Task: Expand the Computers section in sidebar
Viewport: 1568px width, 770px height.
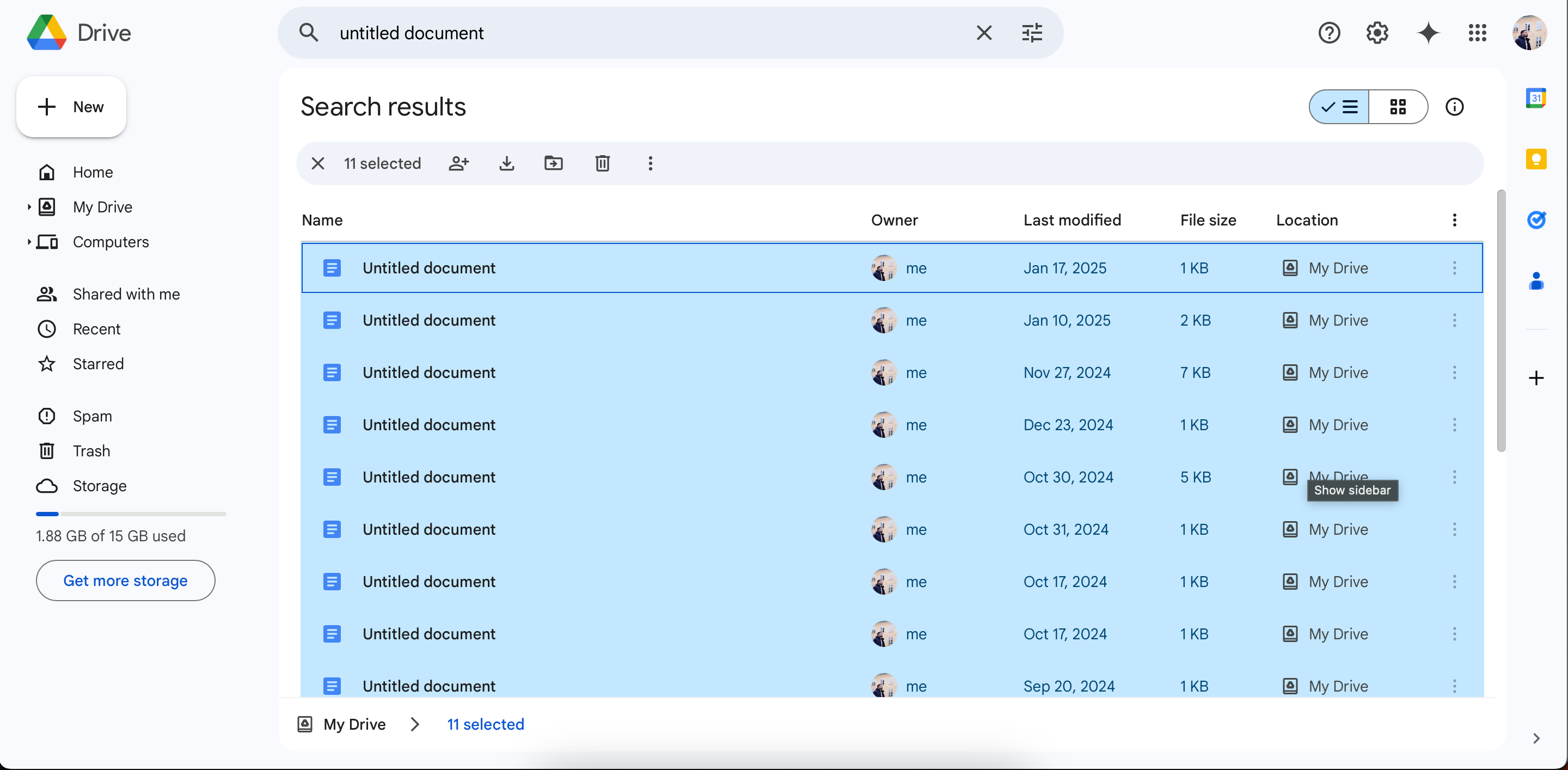Action: [27, 241]
